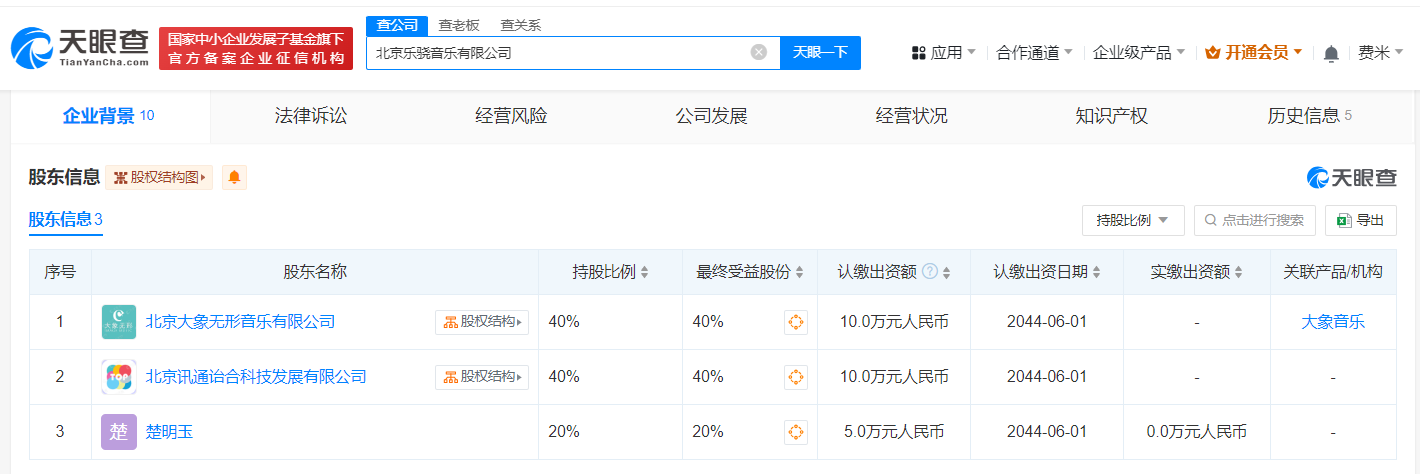Viewport: 1420px width, 474px height.
Task: Open the 合作通道 dropdown
Action: (1034, 52)
